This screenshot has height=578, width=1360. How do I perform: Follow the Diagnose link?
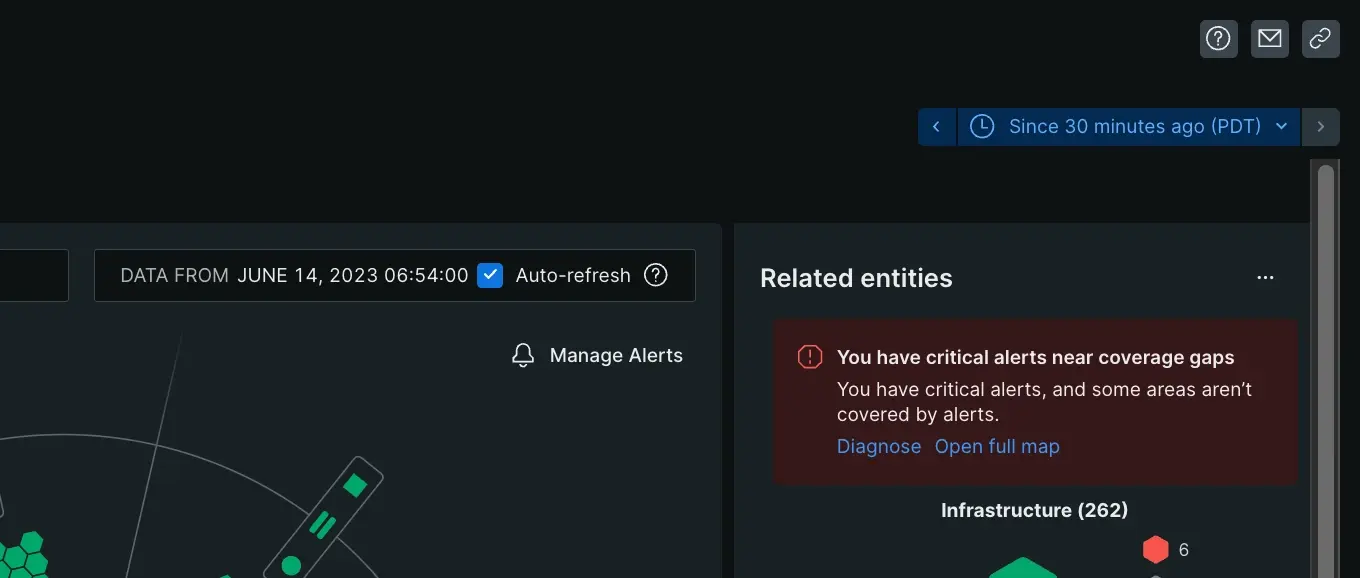coord(879,447)
